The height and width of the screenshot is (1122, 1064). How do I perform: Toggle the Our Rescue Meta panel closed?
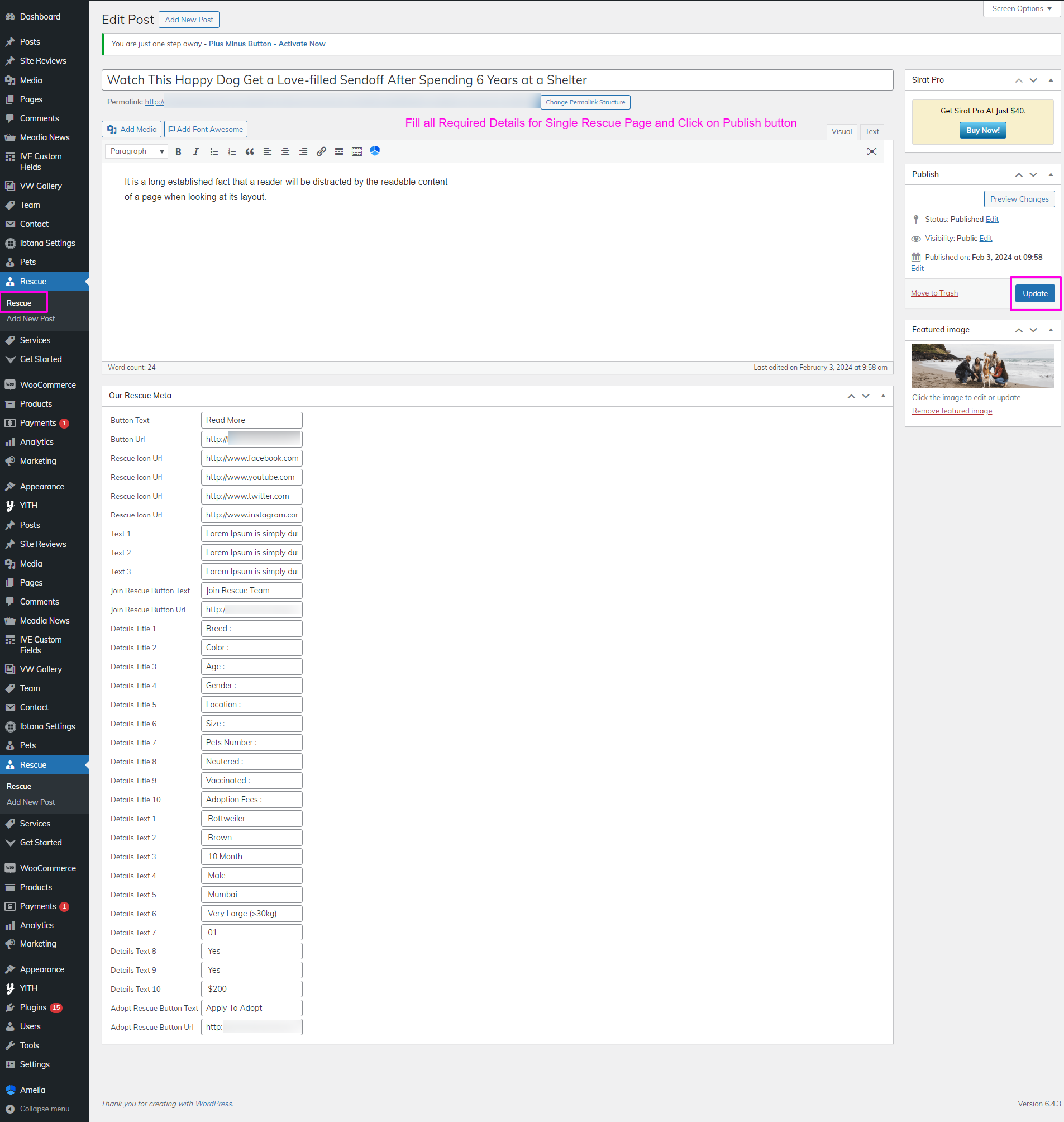(x=882, y=396)
